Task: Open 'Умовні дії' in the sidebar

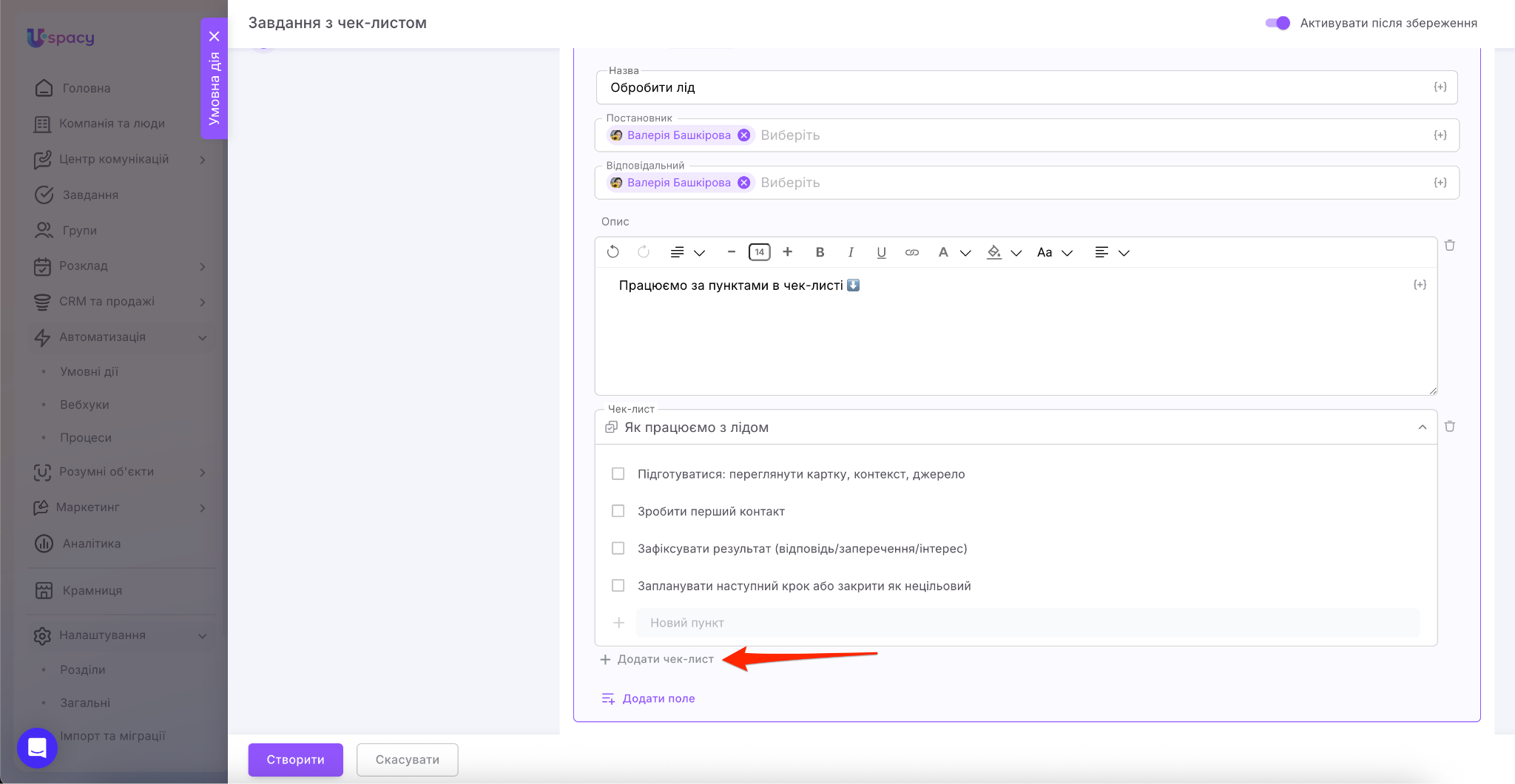Action: [x=89, y=371]
